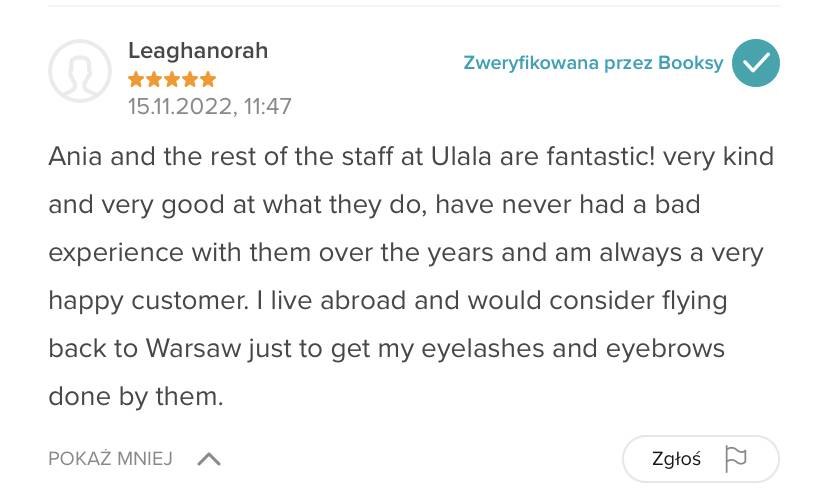Click the Leaghanorah profile avatar placeholder

click(x=80, y=71)
